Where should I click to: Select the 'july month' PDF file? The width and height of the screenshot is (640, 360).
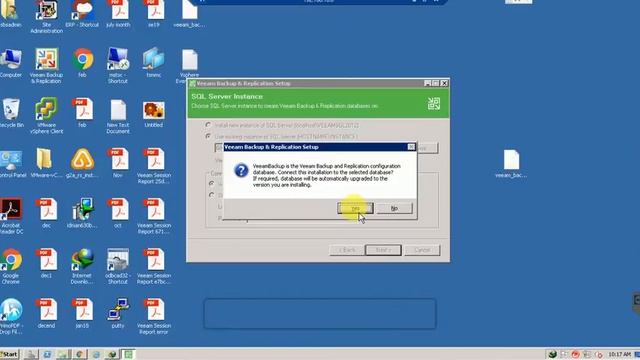(x=118, y=14)
